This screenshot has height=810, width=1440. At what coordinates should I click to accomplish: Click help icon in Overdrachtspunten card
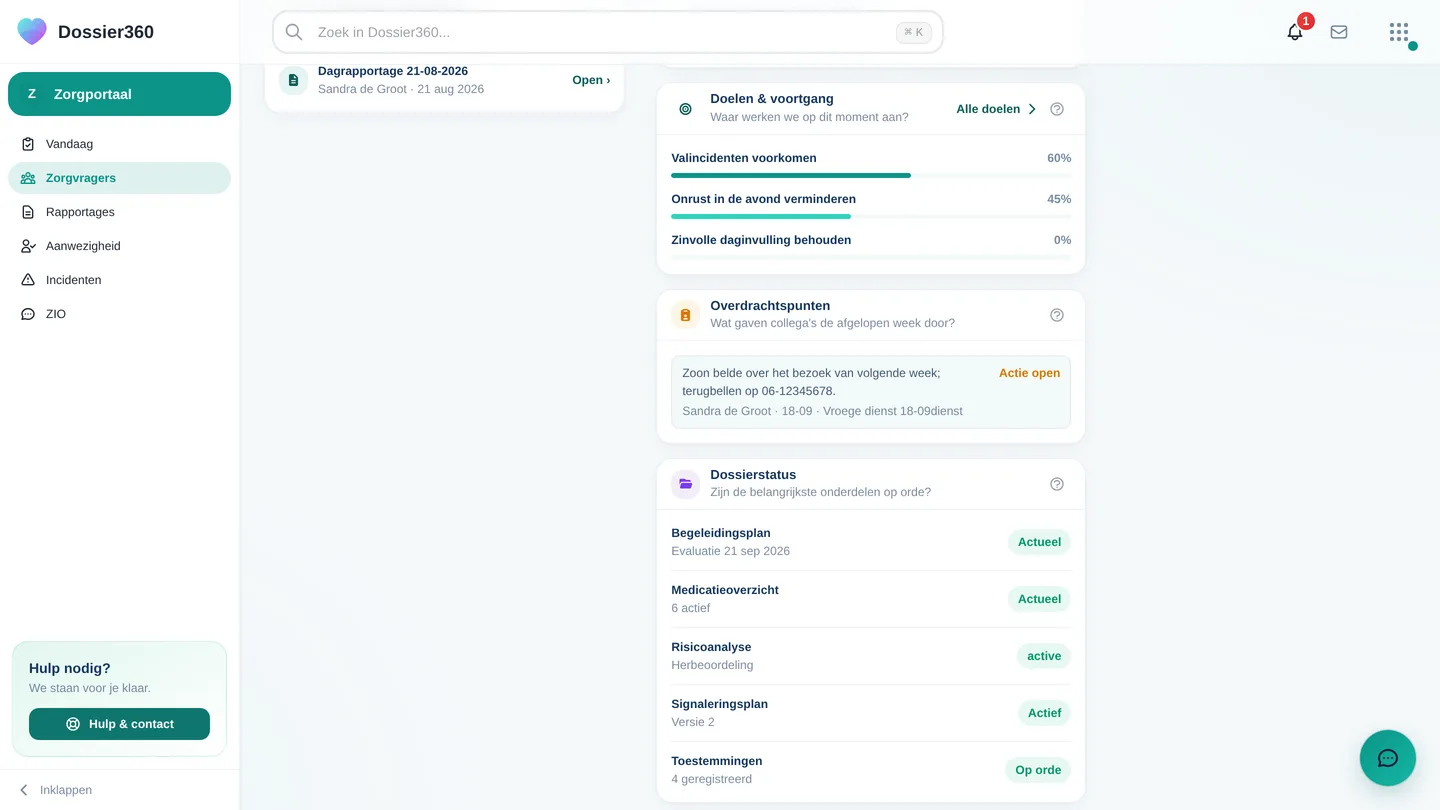pyautogui.click(x=1057, y=315)
